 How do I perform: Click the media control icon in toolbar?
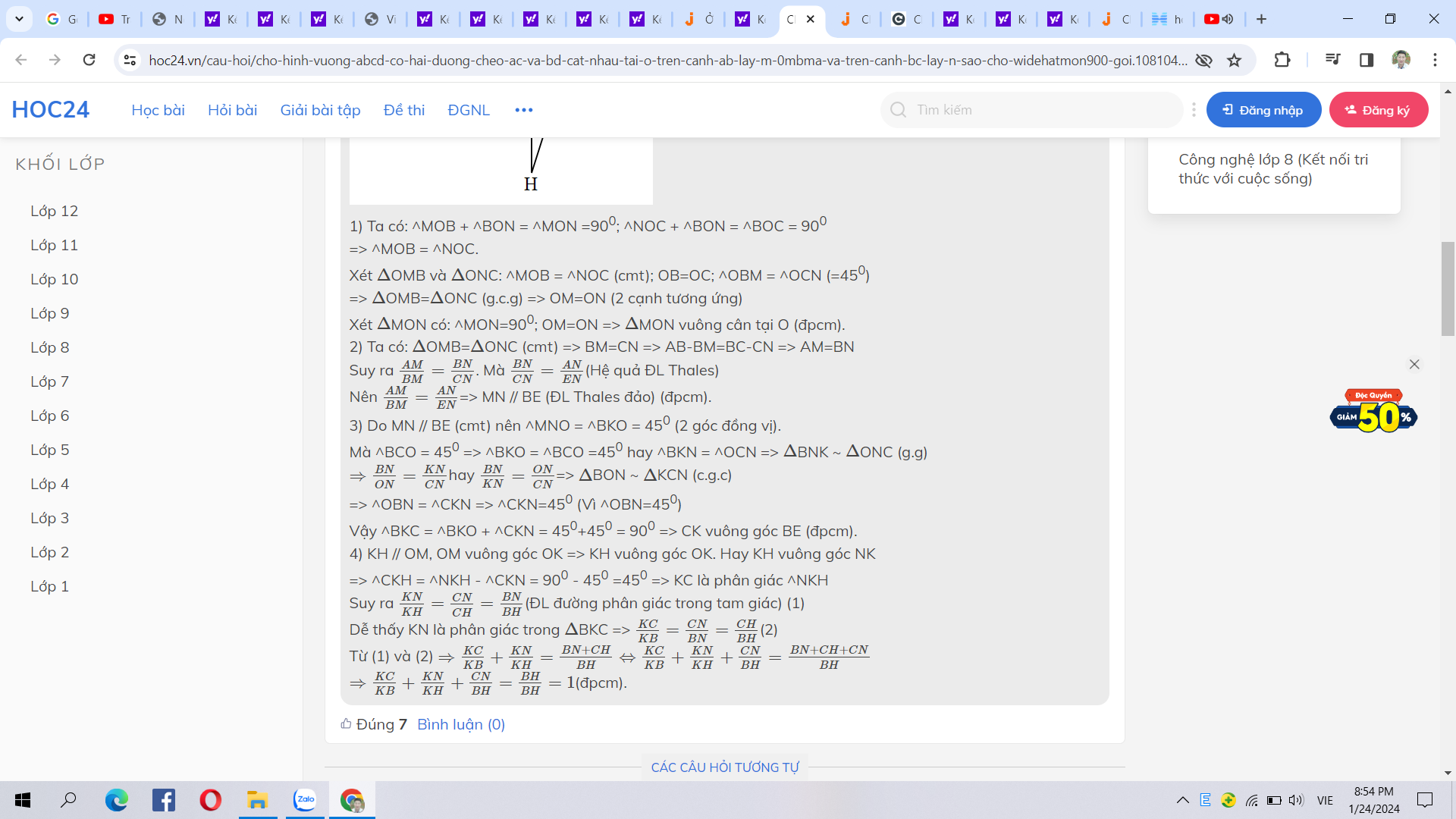1332,60
